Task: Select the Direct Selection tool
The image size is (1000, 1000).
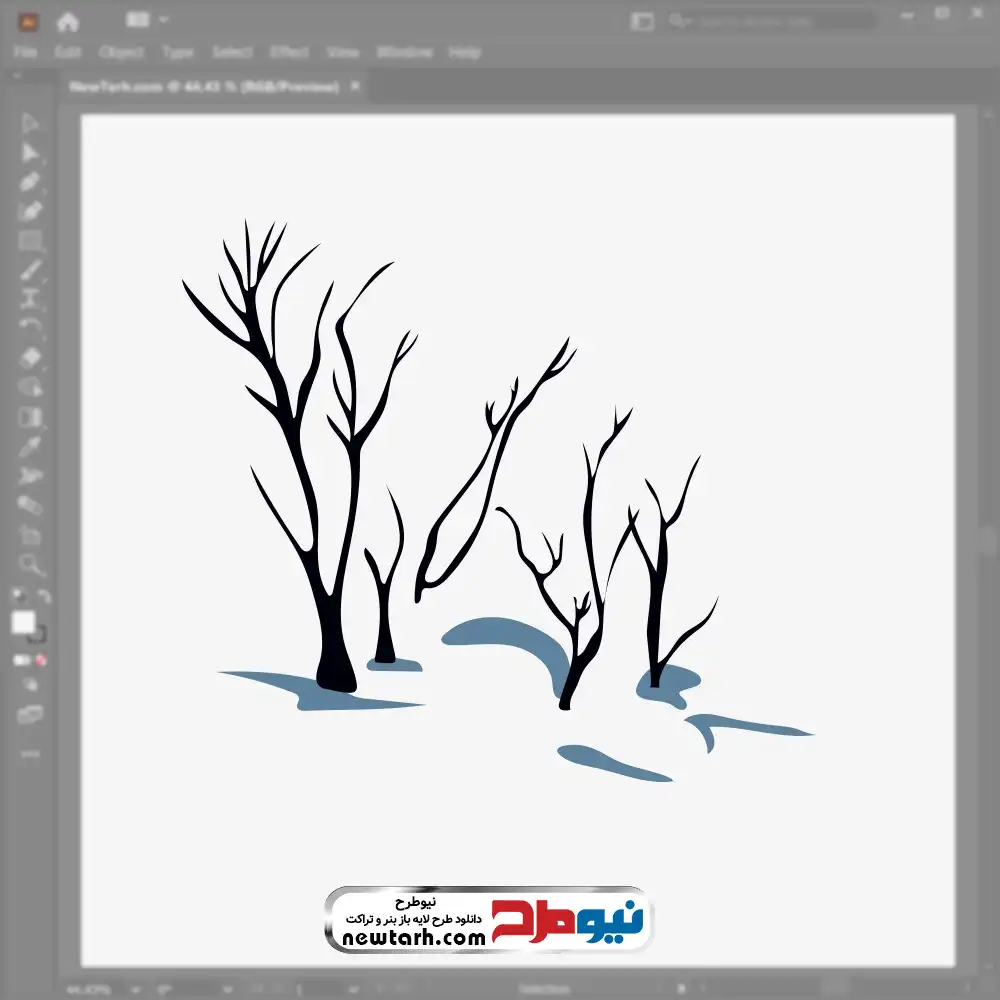Action: coord(30,153)
